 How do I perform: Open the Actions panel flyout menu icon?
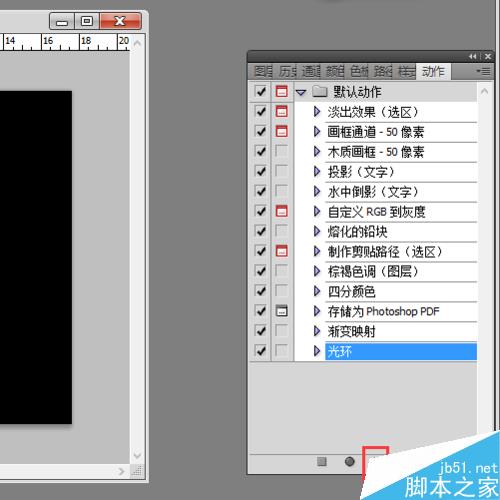pos(483,71)
